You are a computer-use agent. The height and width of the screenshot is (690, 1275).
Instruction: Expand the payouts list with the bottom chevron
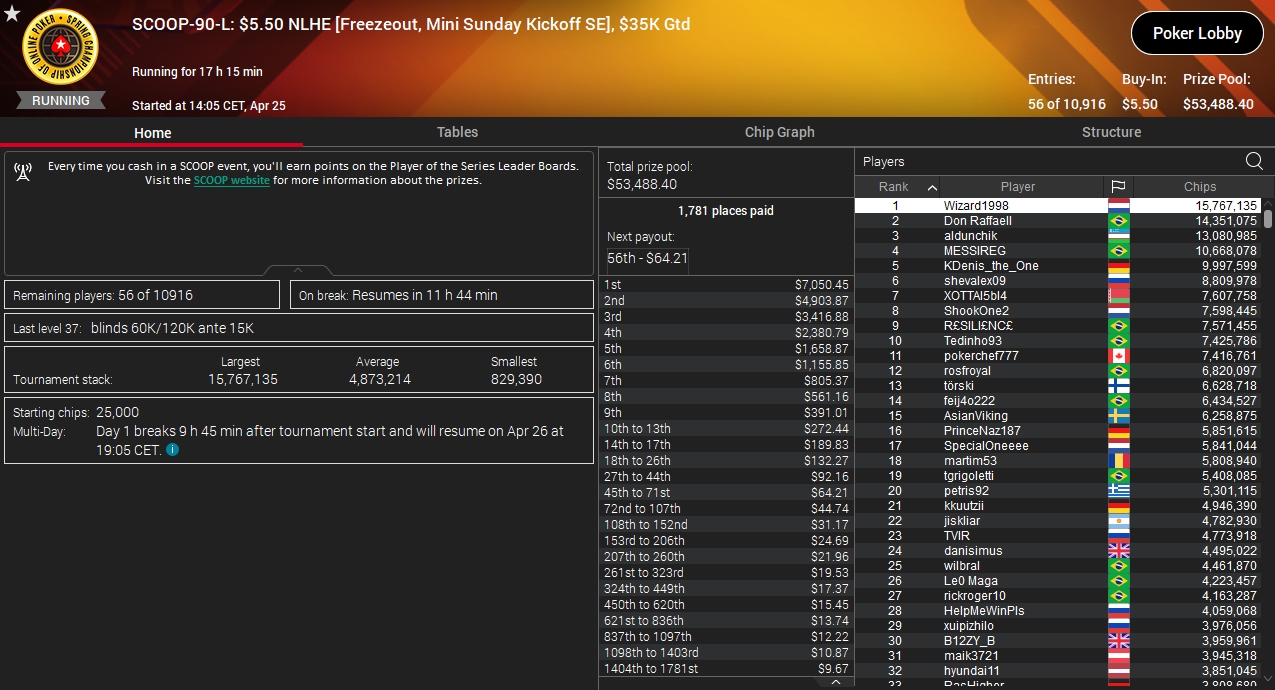835,682
